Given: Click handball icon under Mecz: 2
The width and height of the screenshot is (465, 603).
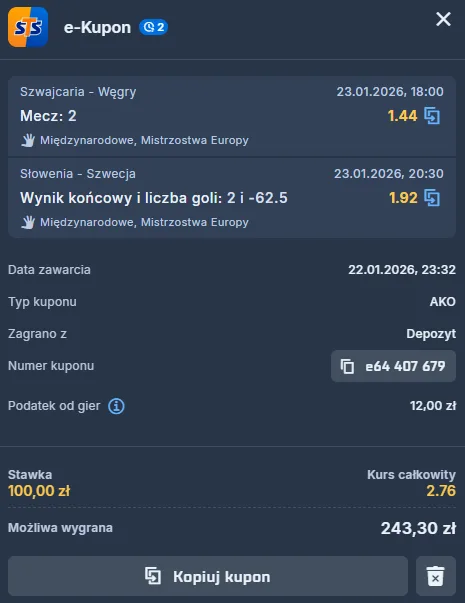Looking at the screenshot, I should tap(28, 140).
